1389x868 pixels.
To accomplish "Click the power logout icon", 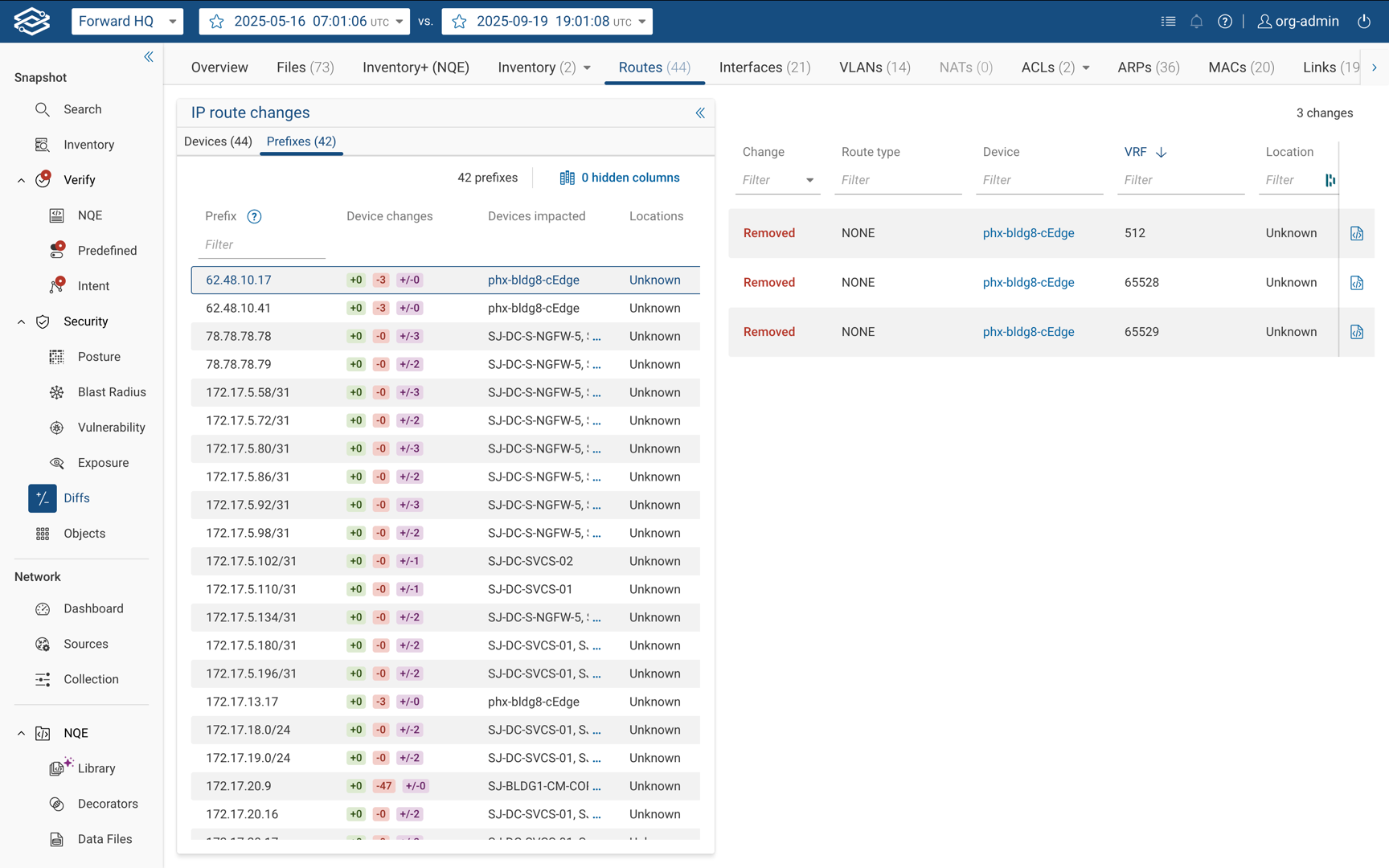I will 1364,22.
